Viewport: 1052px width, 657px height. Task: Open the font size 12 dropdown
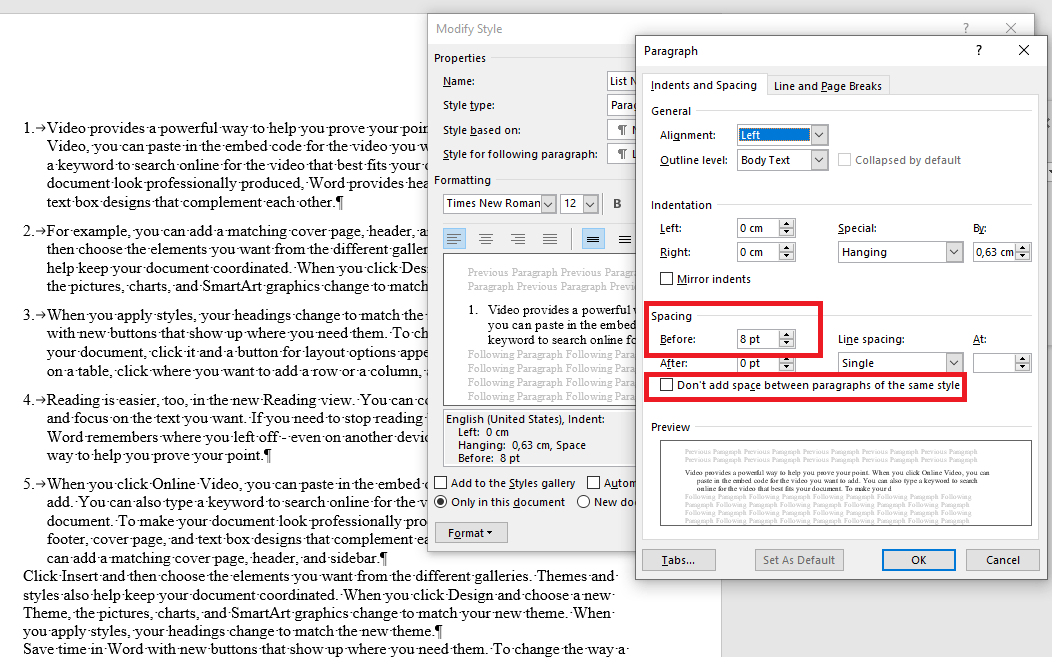pos(590,203)
